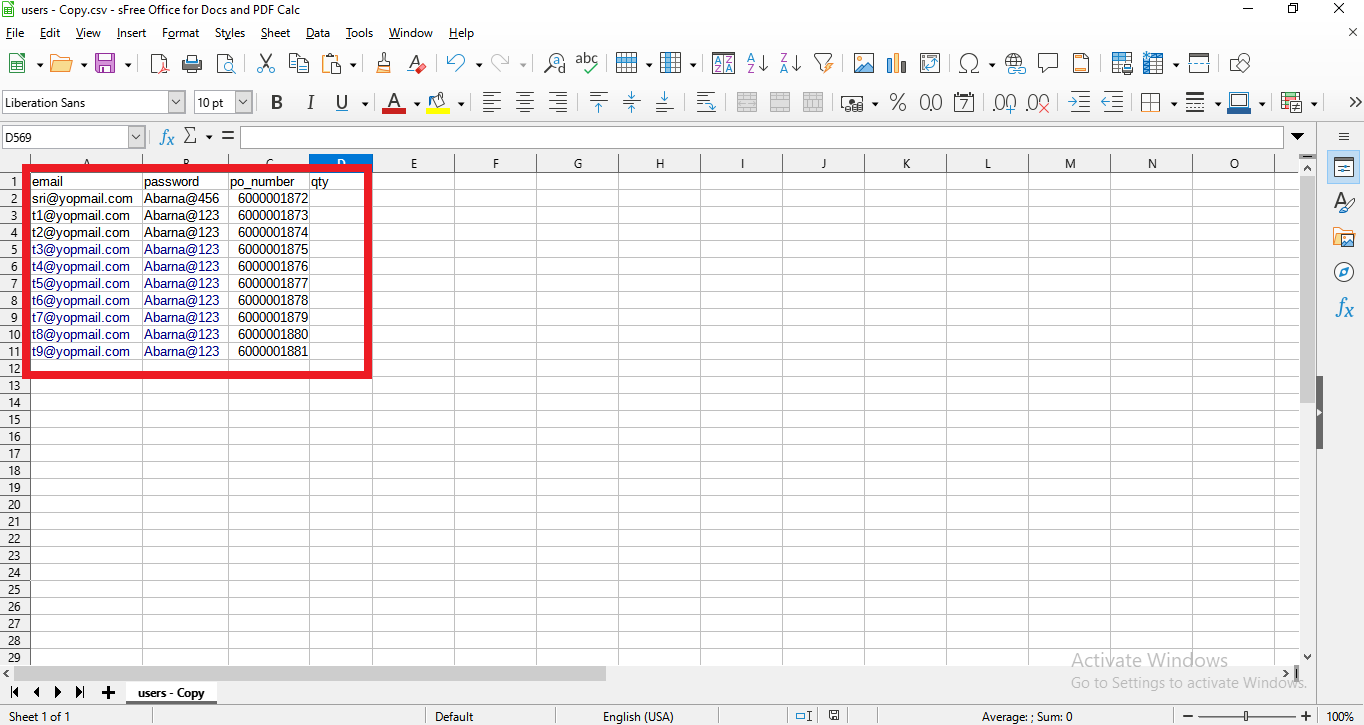Viewport: 1364px width, 725px height.
Task: Open sidebar Gallery panel icon
Action: tap(1344, 238)
